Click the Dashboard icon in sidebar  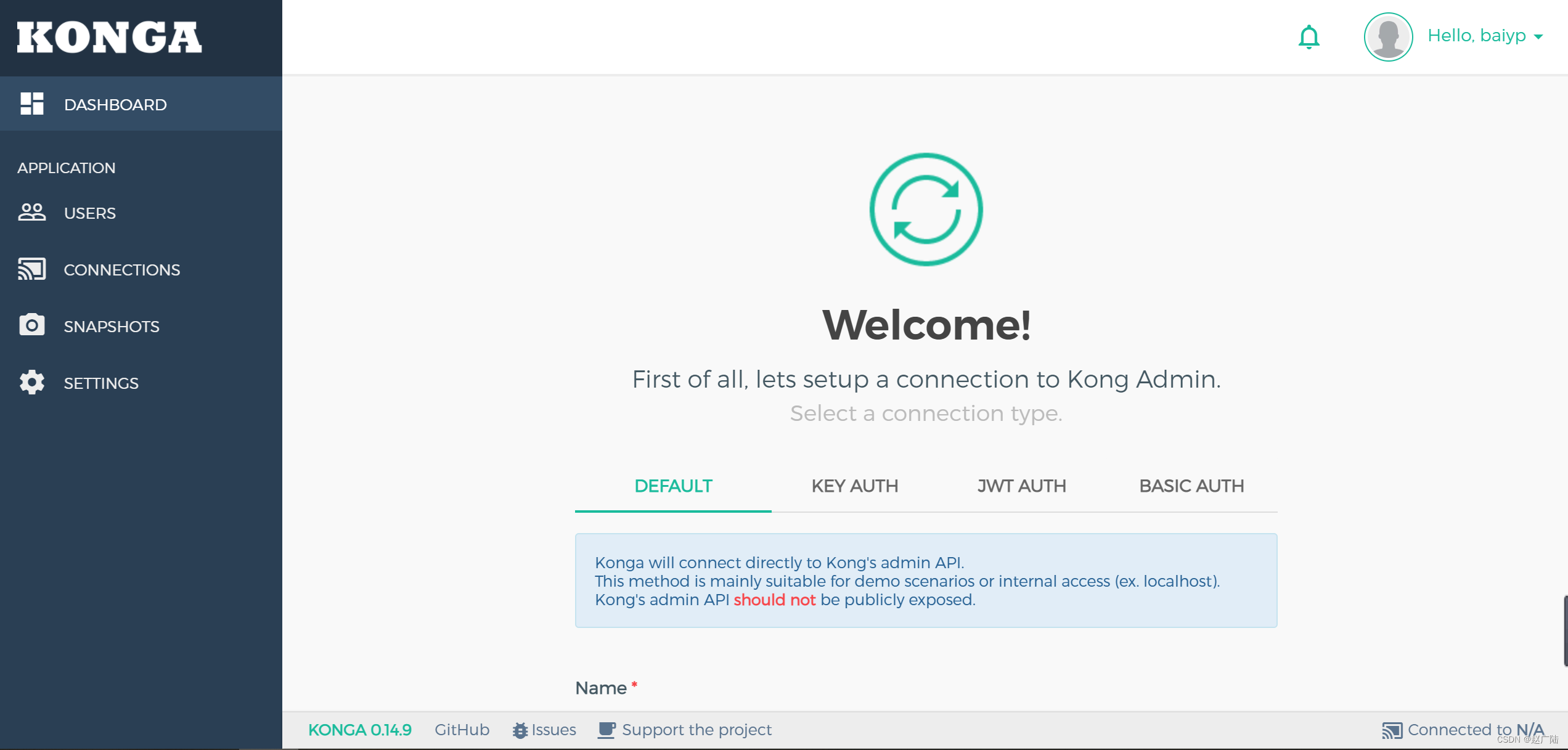click(x=30, y=104)
